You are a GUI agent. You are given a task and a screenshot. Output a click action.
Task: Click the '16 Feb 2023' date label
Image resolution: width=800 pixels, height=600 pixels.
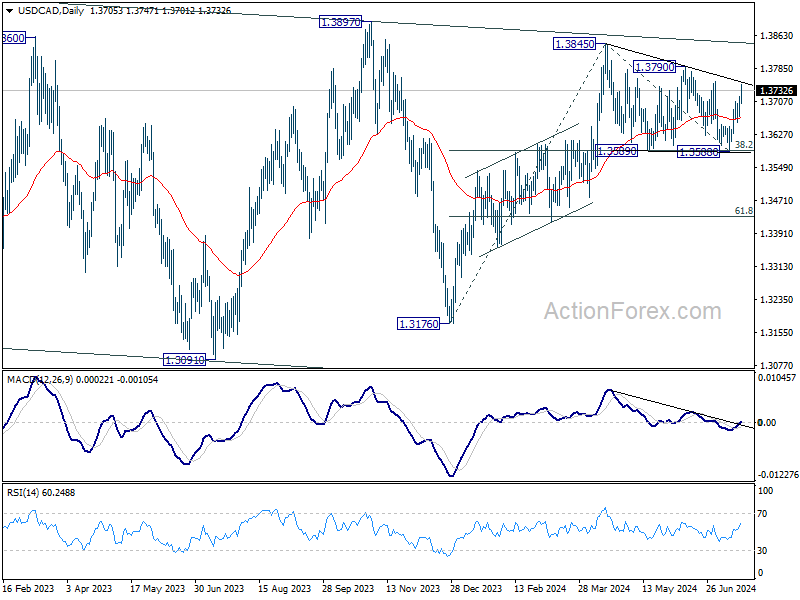[x=28, y=589]
